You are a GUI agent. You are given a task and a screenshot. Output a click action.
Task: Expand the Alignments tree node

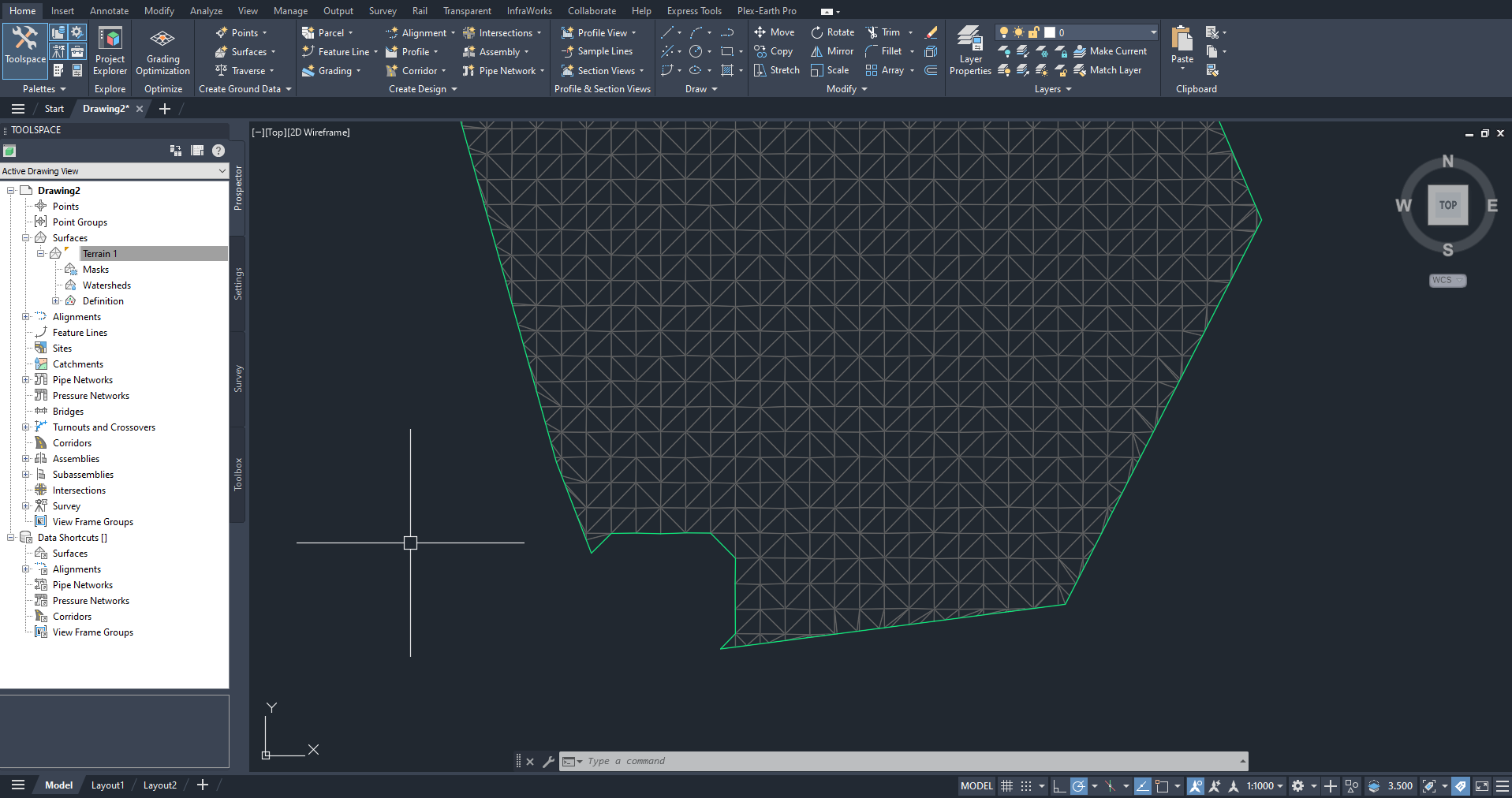pos(25,317)
